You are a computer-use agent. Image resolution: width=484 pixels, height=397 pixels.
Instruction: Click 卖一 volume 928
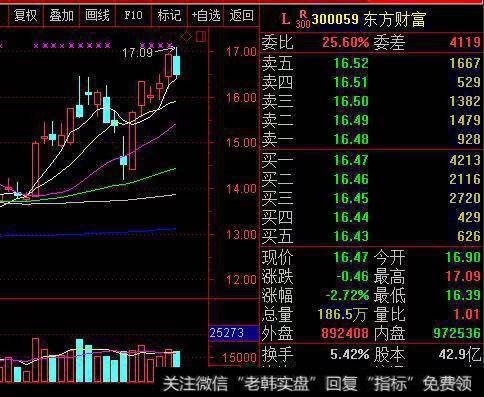[x=469, y=139]
